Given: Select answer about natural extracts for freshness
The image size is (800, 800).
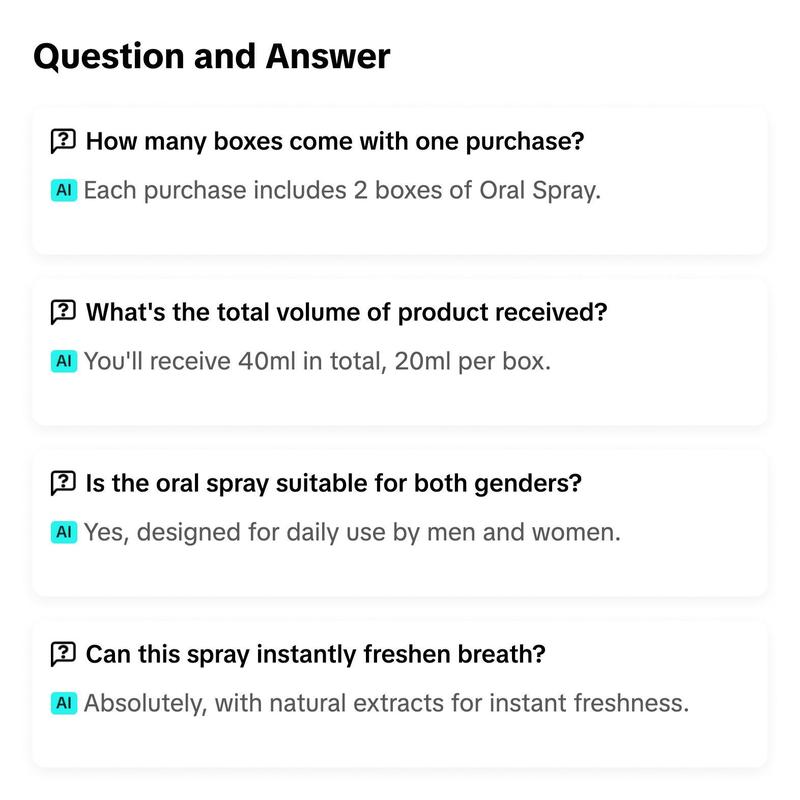Looking at the screenshot, I should (386, 704).
